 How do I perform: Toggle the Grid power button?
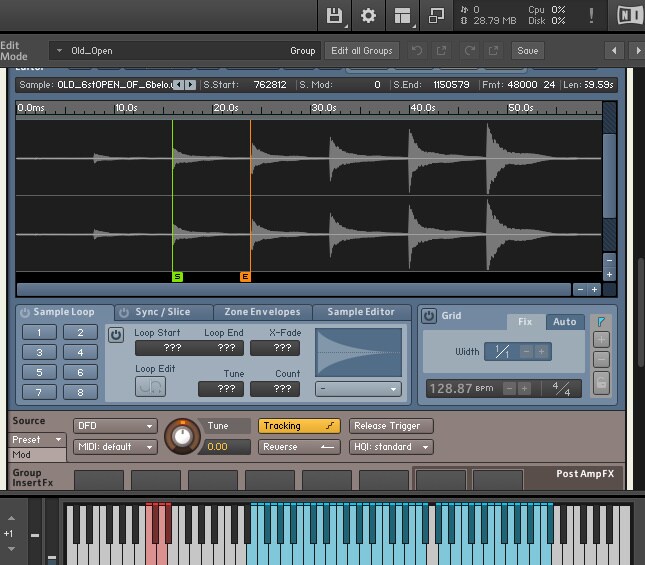(429, 316)
